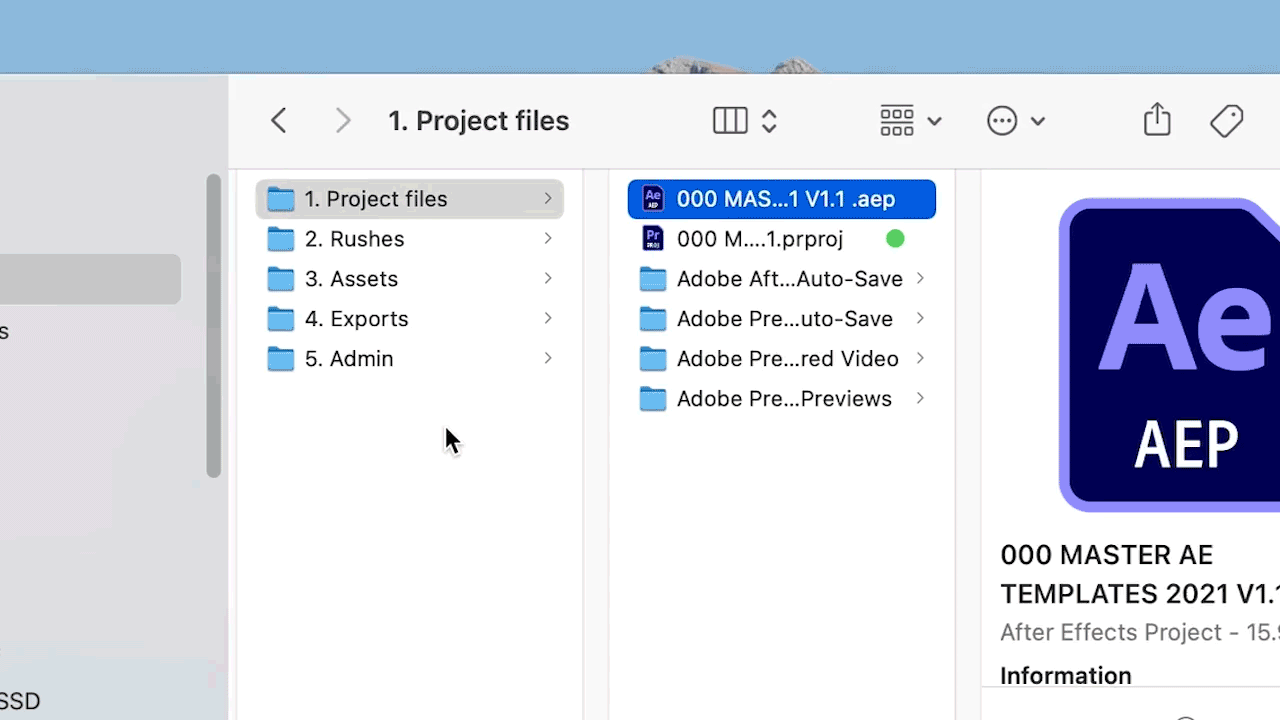1280x720 pixels.
Task: Click the Share icon in toolbar
Action: point(1157,119)
